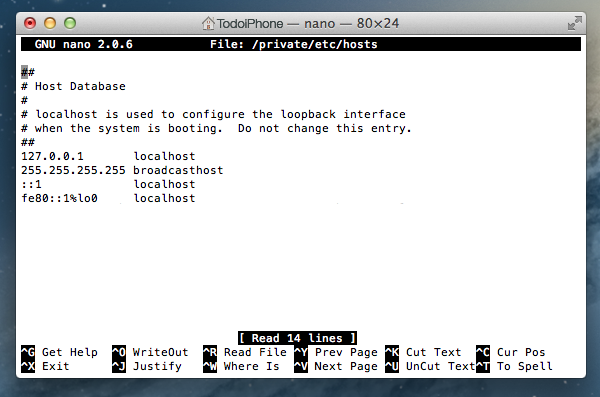Click 'localhost' on the fe80::1%lo0 line
The image size is (600, 397).
point(164,198)
